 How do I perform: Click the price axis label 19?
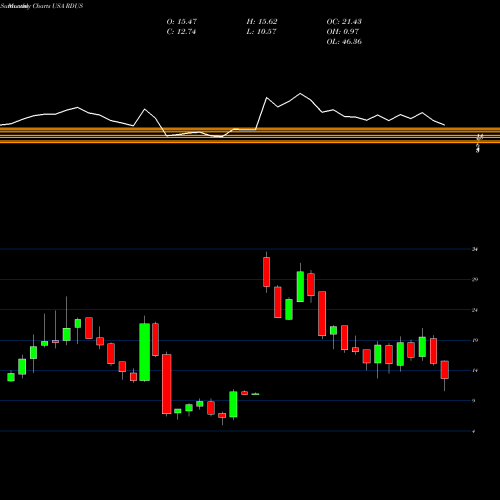pos(475,340)
